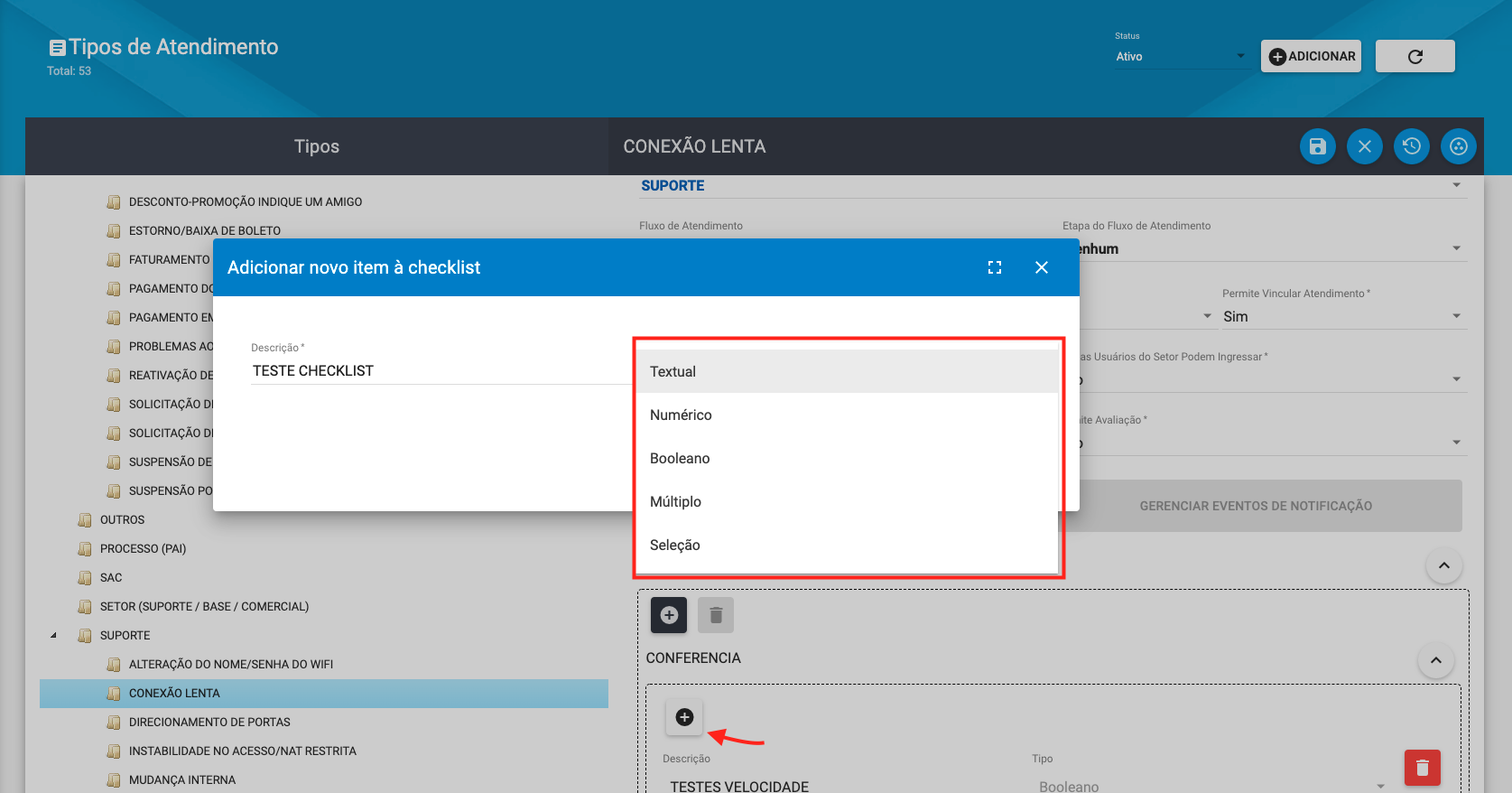Click folder icon next to SAC
Screen dimensions: 1512x793
[85, 577]
